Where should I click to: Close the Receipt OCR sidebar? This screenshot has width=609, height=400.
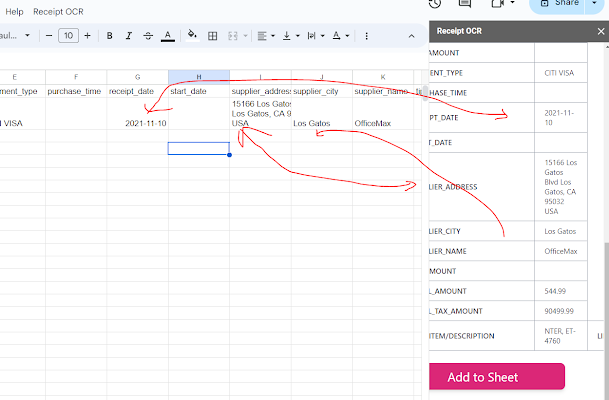[601, 31]
